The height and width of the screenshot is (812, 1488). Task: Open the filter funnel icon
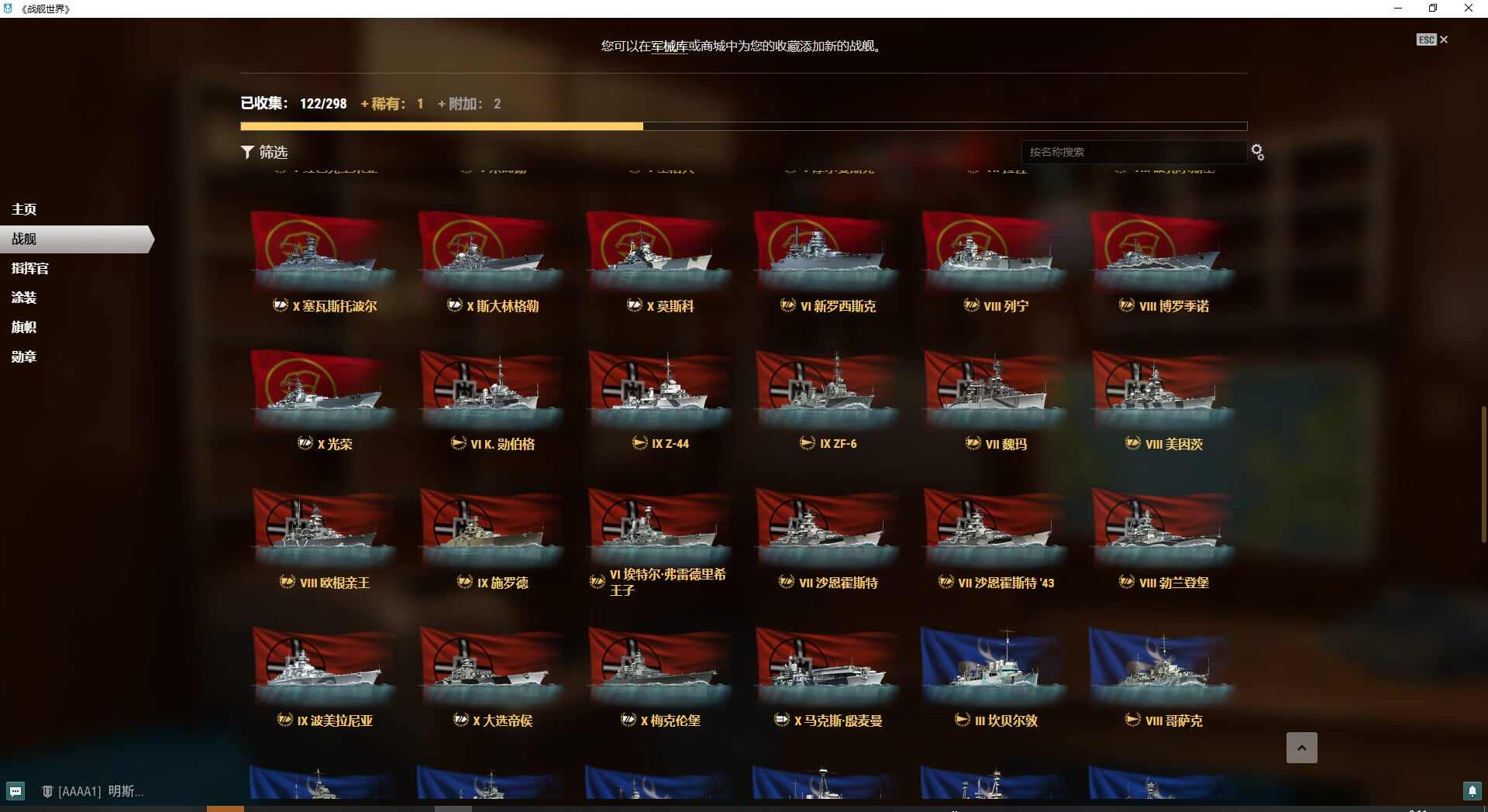(x=247, y=152)
